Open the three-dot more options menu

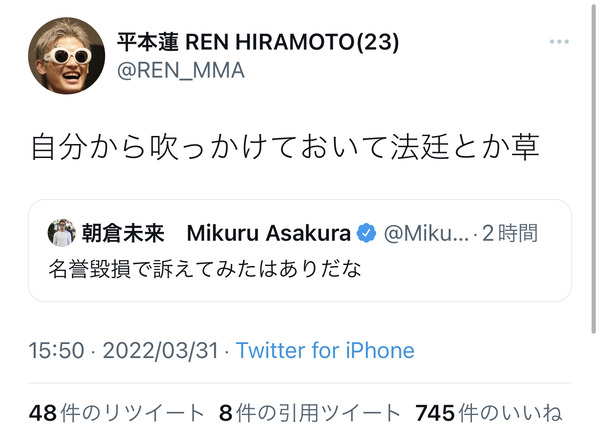coord(559,41)
